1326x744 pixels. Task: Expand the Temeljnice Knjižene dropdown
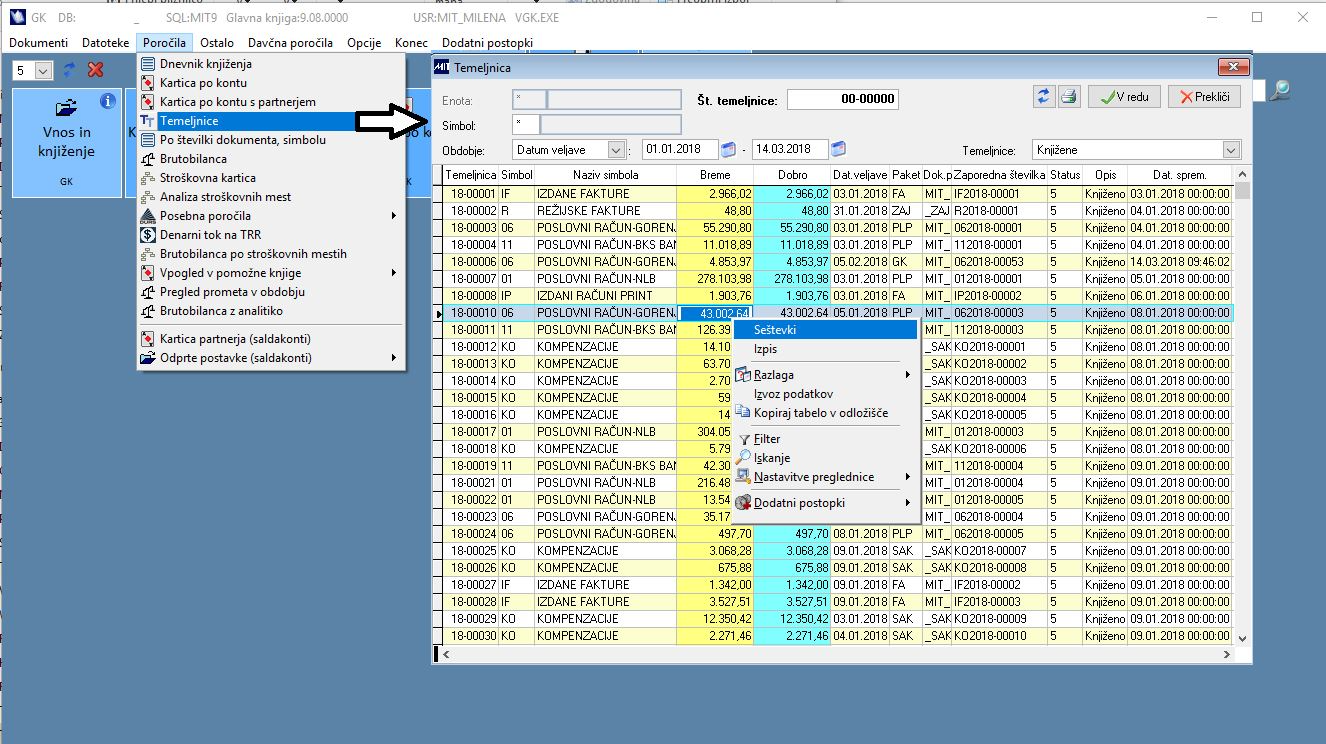pyautogui.click(x=1230, y=150)
